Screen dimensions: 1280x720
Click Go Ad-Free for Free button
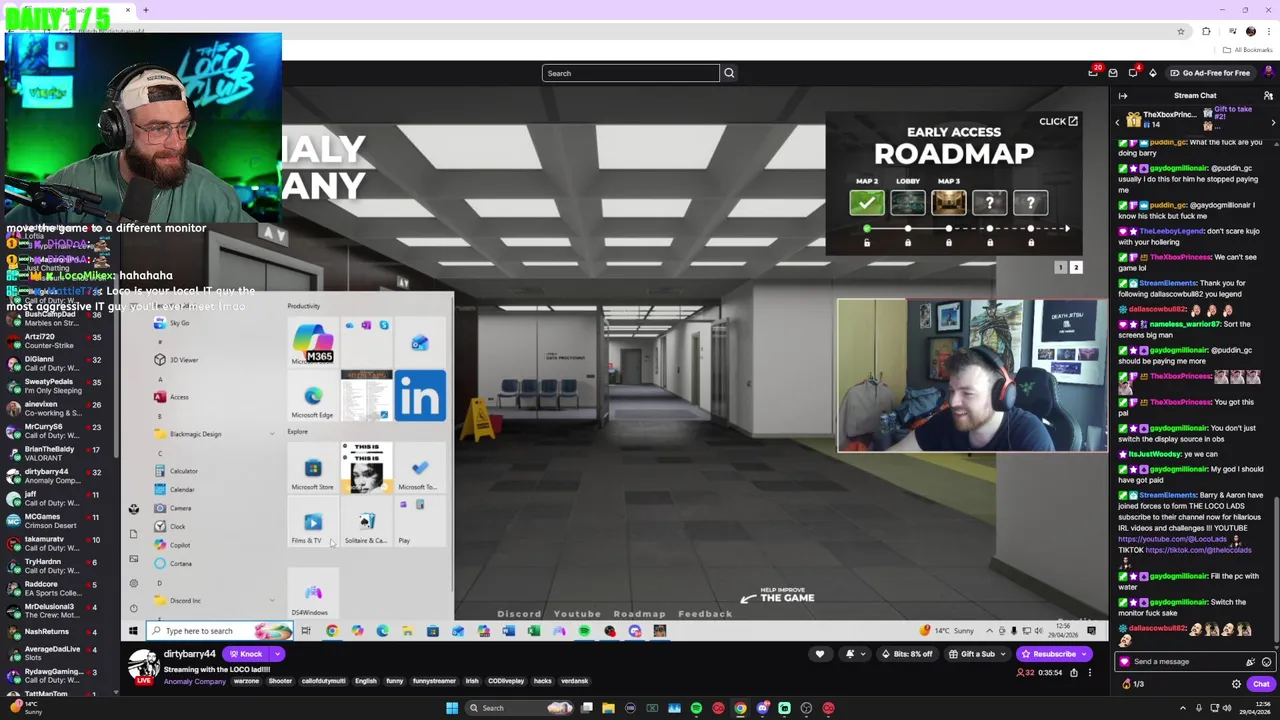(x=1210, y=73)
